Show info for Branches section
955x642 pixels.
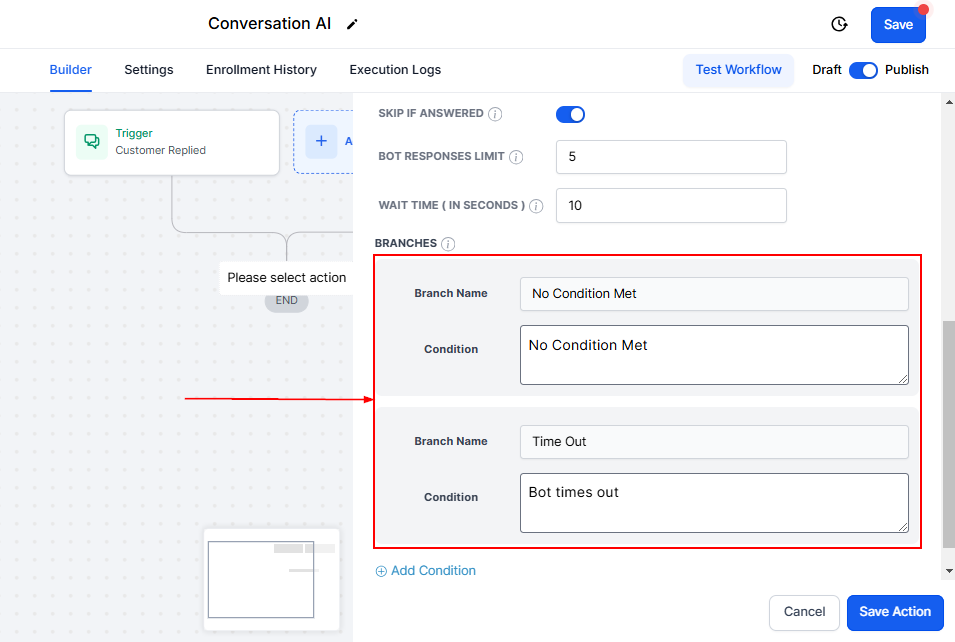point(448,244)
